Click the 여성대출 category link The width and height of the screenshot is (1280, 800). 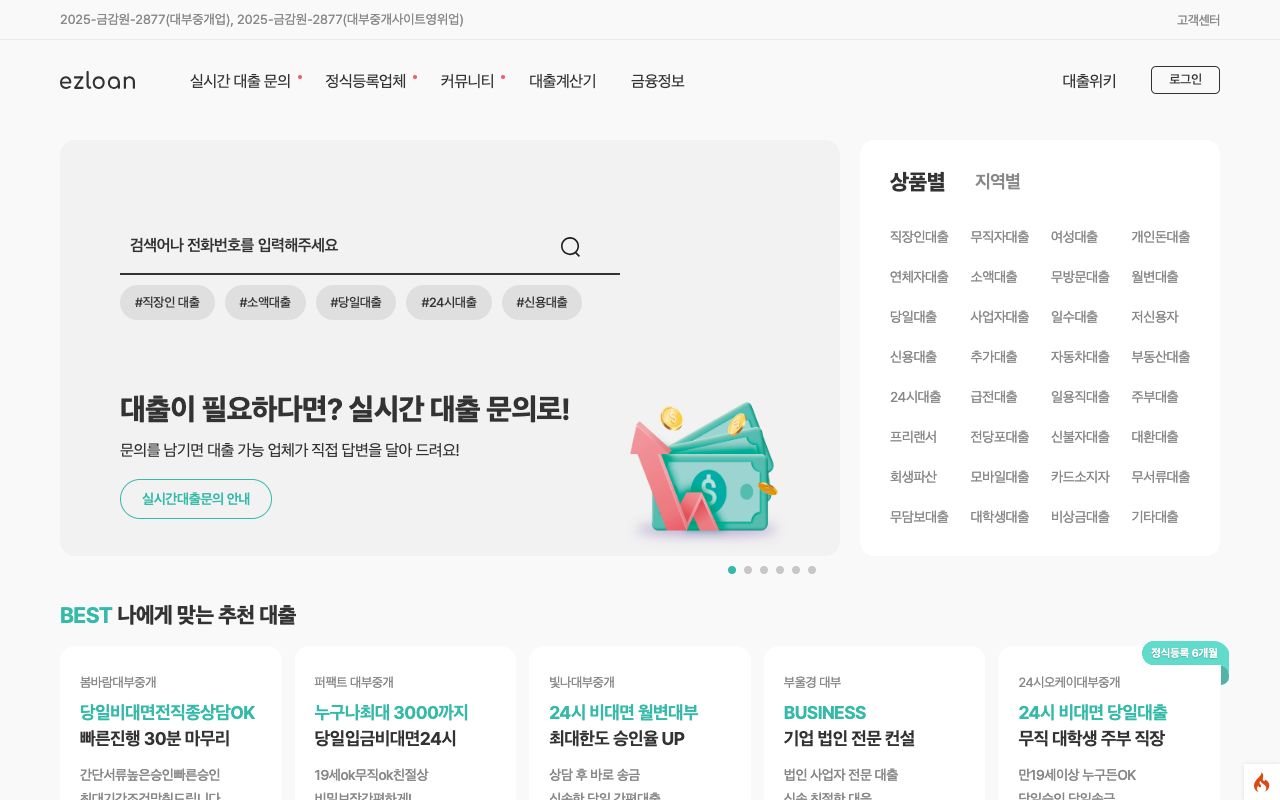tap(1073, 237)
